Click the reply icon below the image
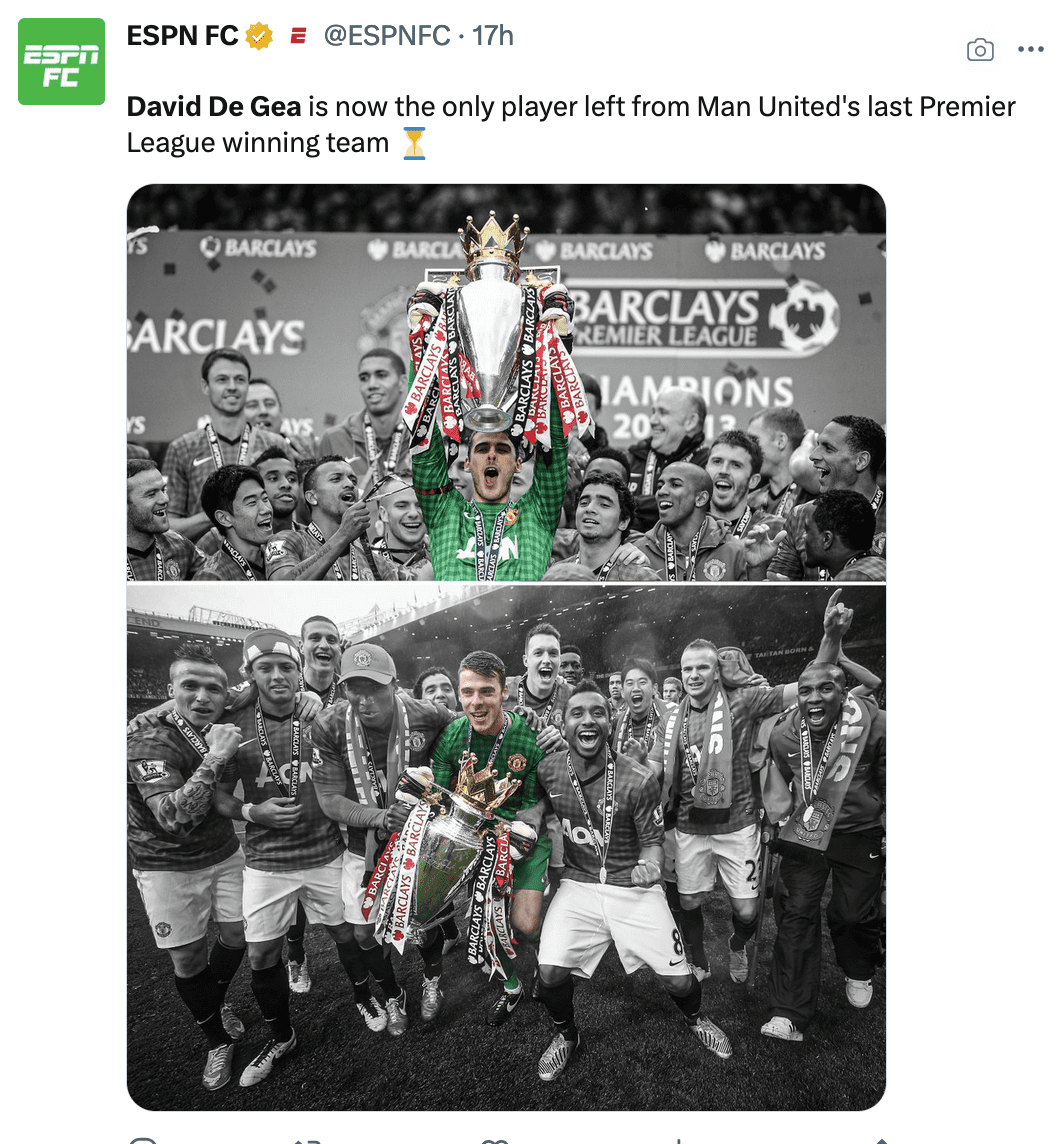This screenshot has width=1058, height=1144. pos(142,1140)
